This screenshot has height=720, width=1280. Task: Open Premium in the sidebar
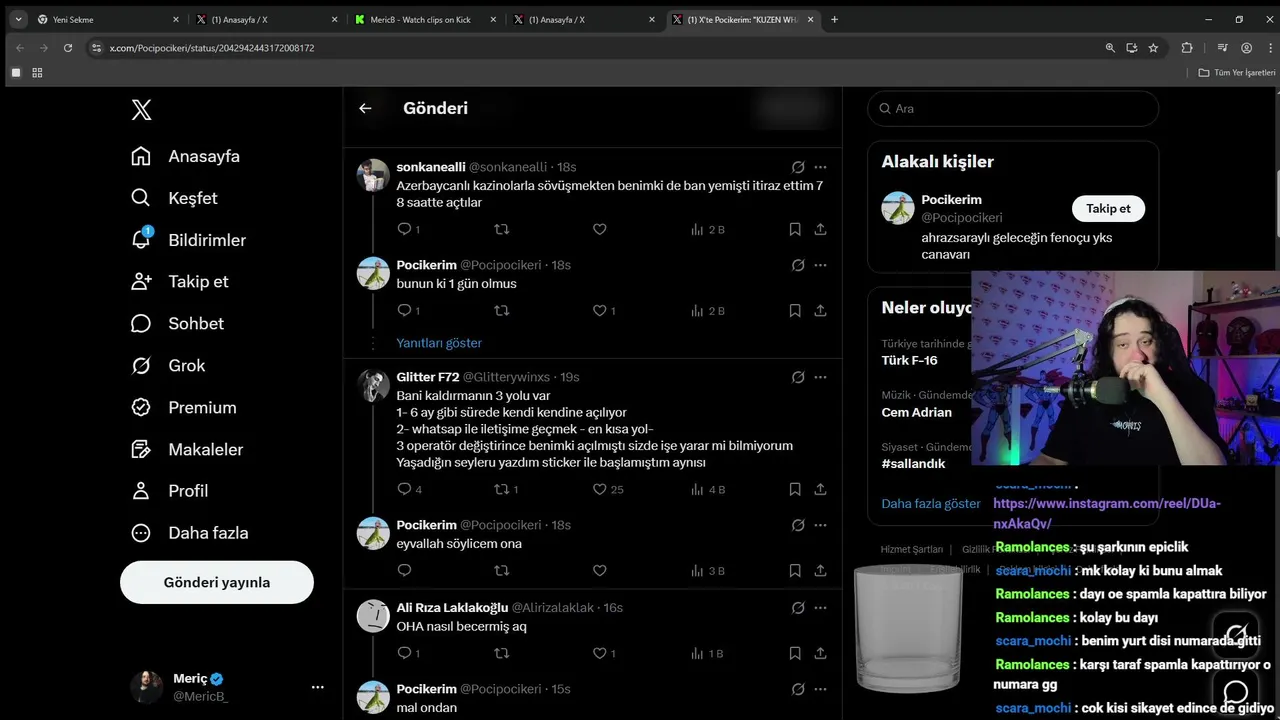point(184,407)
